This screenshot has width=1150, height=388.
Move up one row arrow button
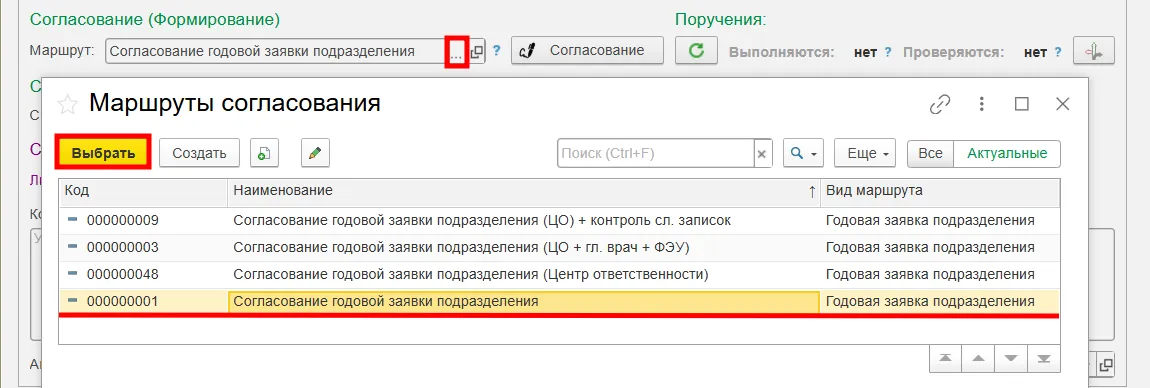pos(978,359)
